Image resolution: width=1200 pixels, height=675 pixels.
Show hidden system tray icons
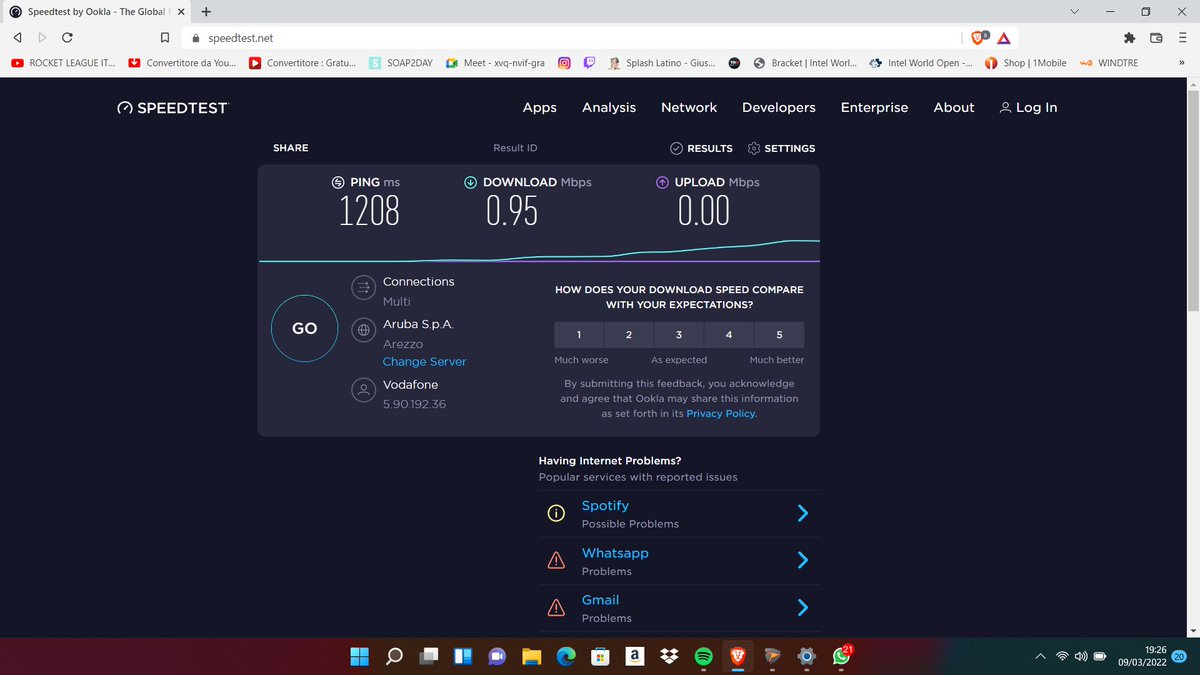click(1040, 657)
